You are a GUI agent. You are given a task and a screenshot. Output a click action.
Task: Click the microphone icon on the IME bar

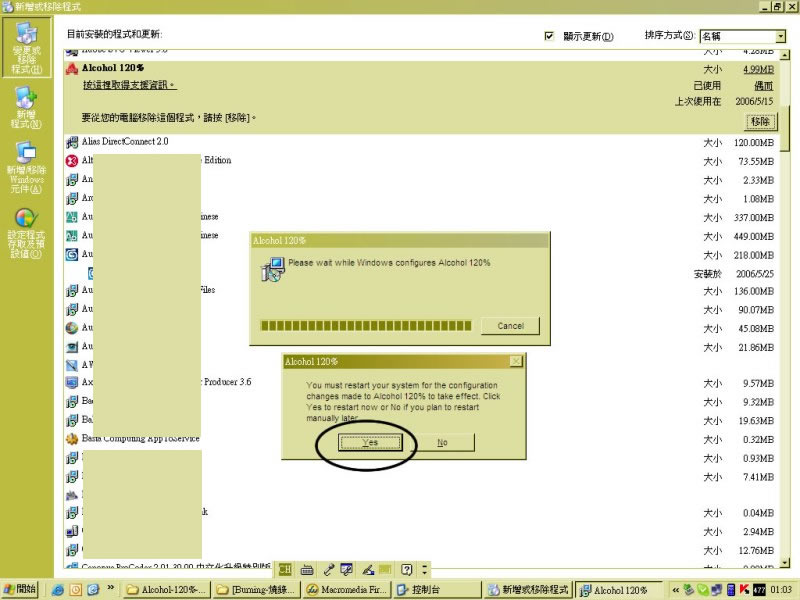[x=329, y=569]
